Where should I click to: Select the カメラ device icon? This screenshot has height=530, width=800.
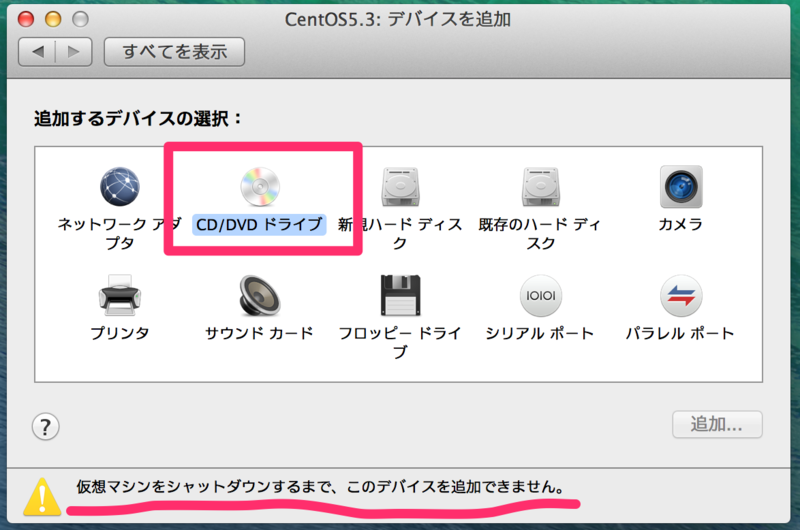(681, 187)
